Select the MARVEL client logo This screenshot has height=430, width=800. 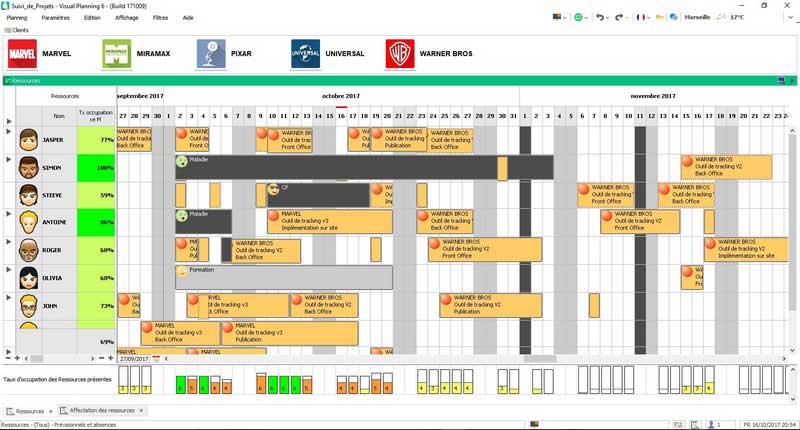(x=22, y=54)
